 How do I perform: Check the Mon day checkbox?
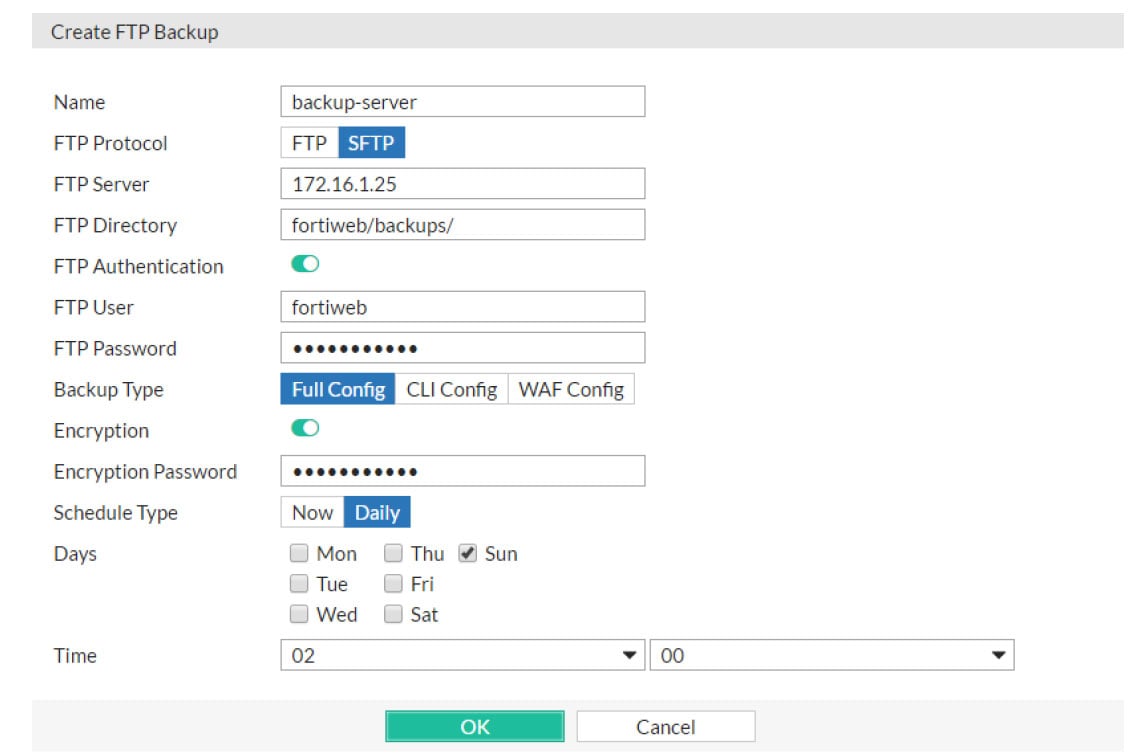coord(299,552)
